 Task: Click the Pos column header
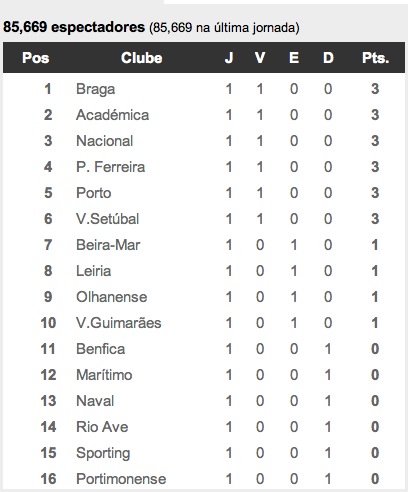(36, 58)
